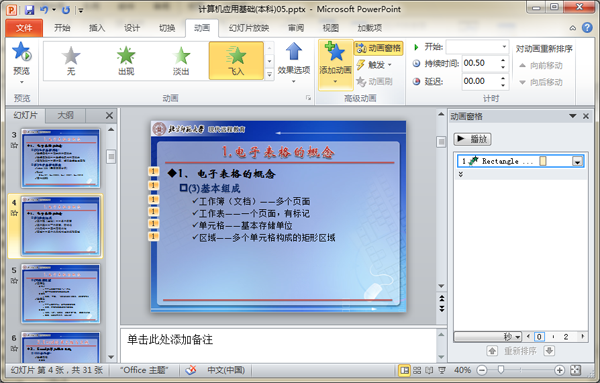Click the 文件 file button

point(24,28)
